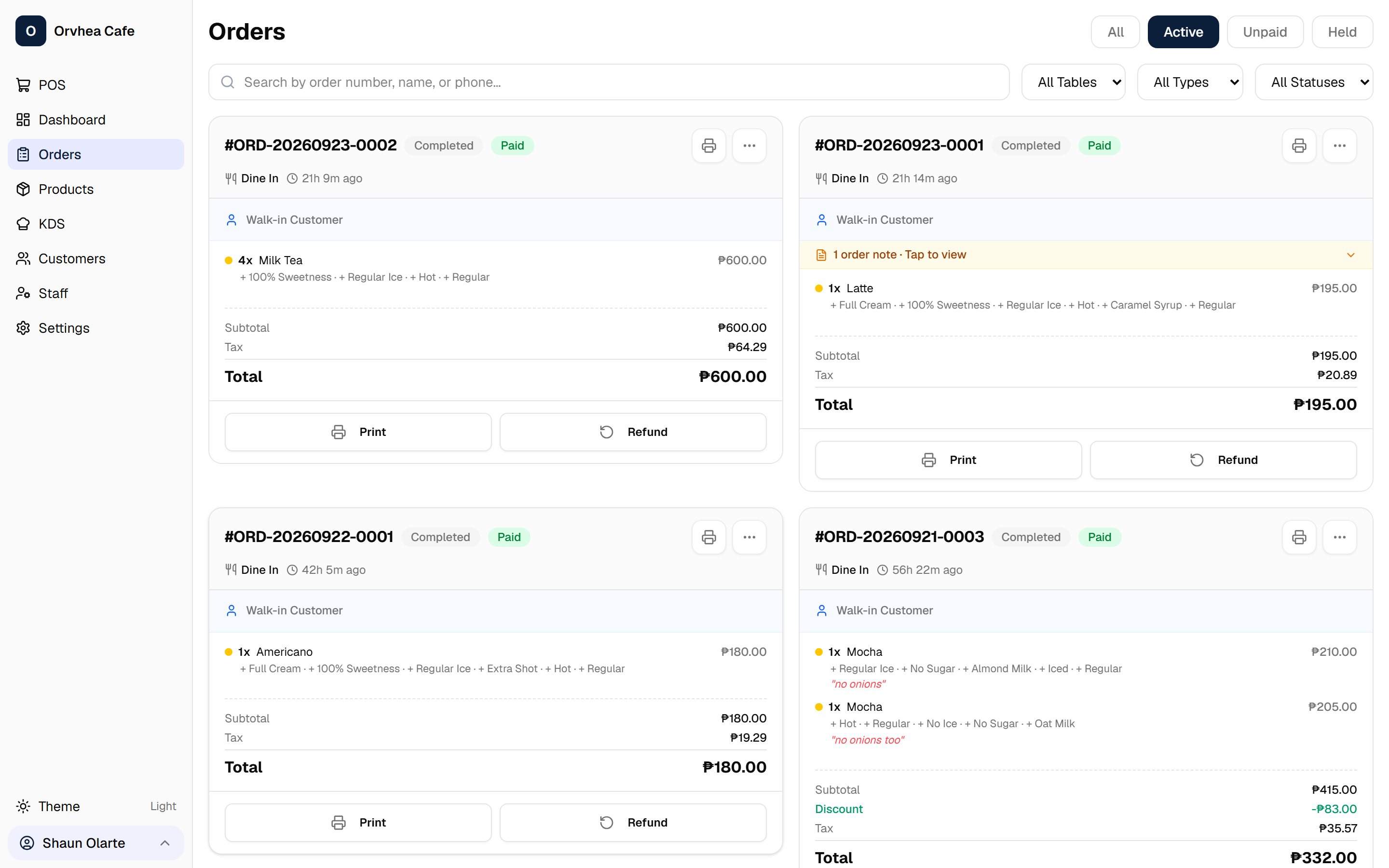Open the three-dot menu for #ORD-20260923-0001
The width and height of the screenshot is (1389, 868).
coord(1340,146)
